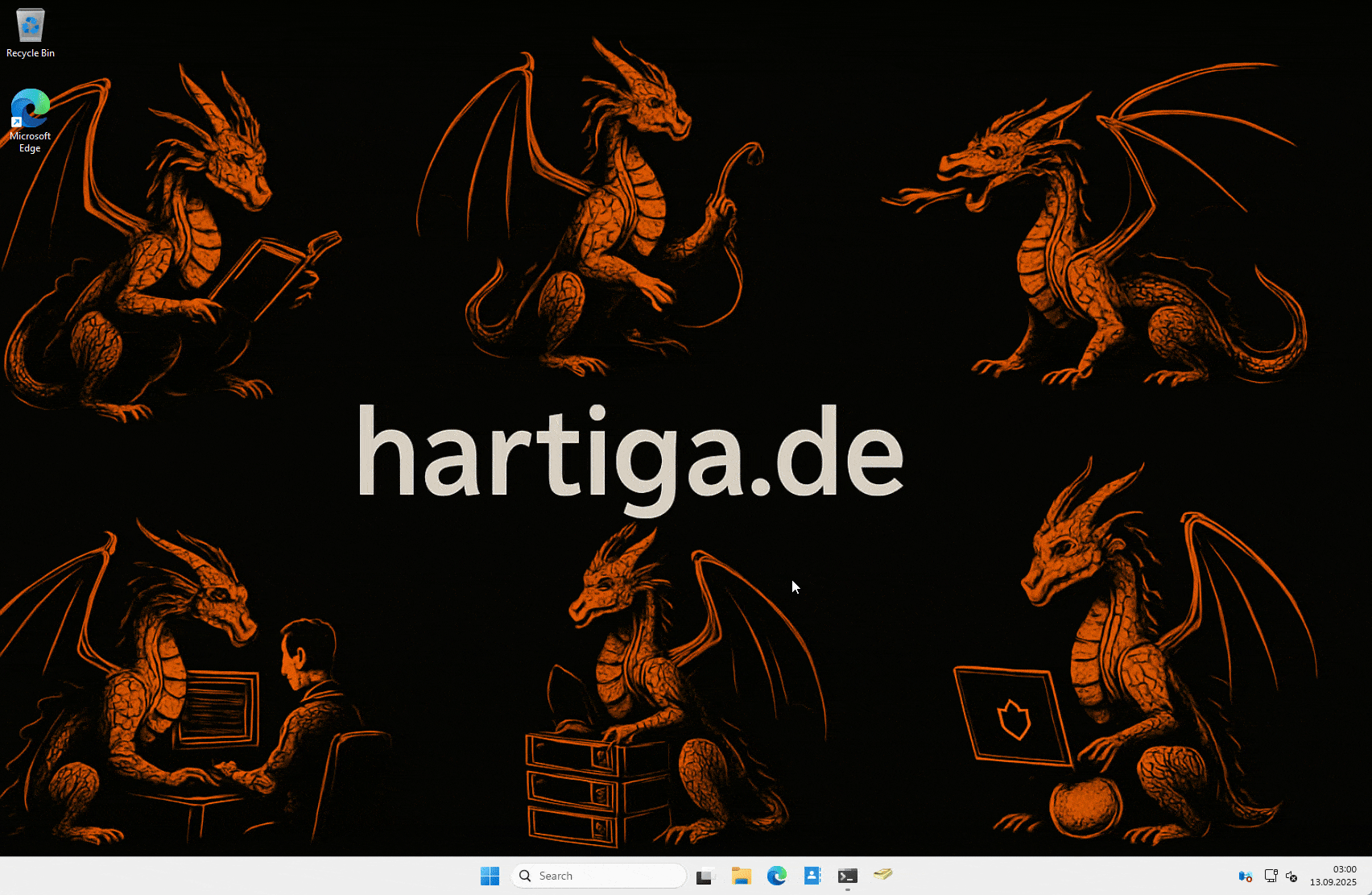Click the installer icon in the system tray
The height and width of the screenshot is (895, 1372).
click(1246, 876)
